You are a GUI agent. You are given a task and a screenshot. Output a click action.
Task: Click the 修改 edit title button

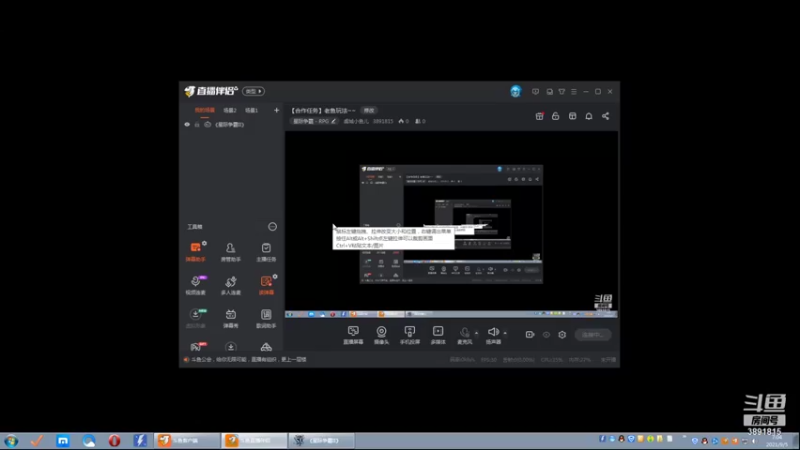[x=369, y=110]
